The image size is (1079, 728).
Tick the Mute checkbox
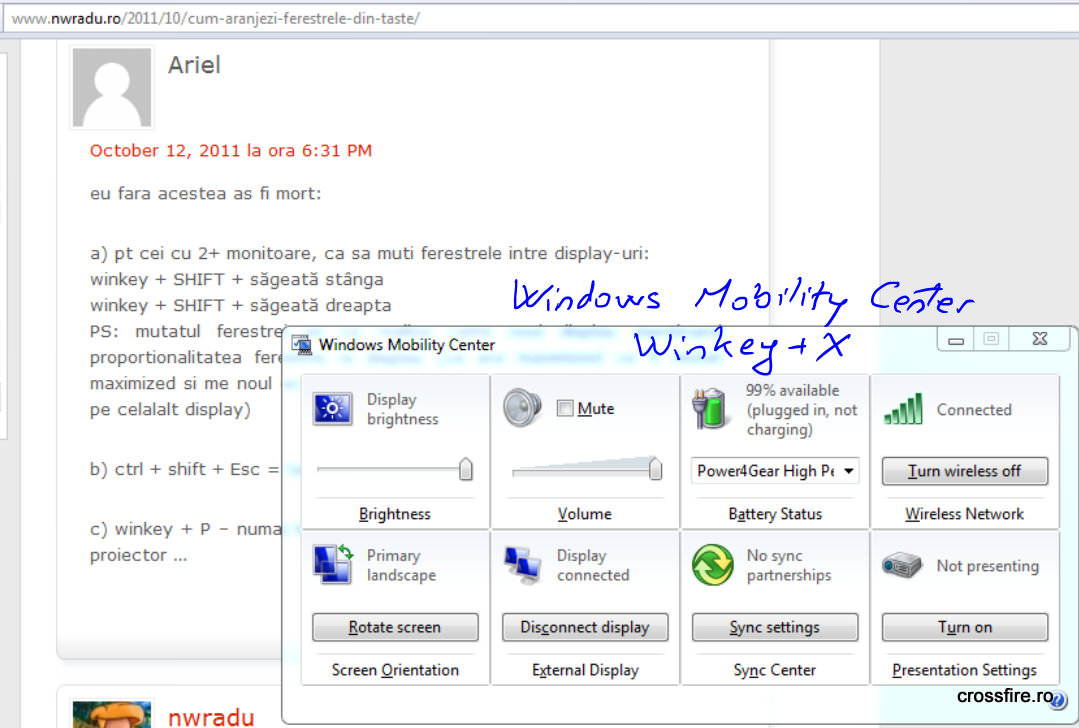tap(564, 408)
